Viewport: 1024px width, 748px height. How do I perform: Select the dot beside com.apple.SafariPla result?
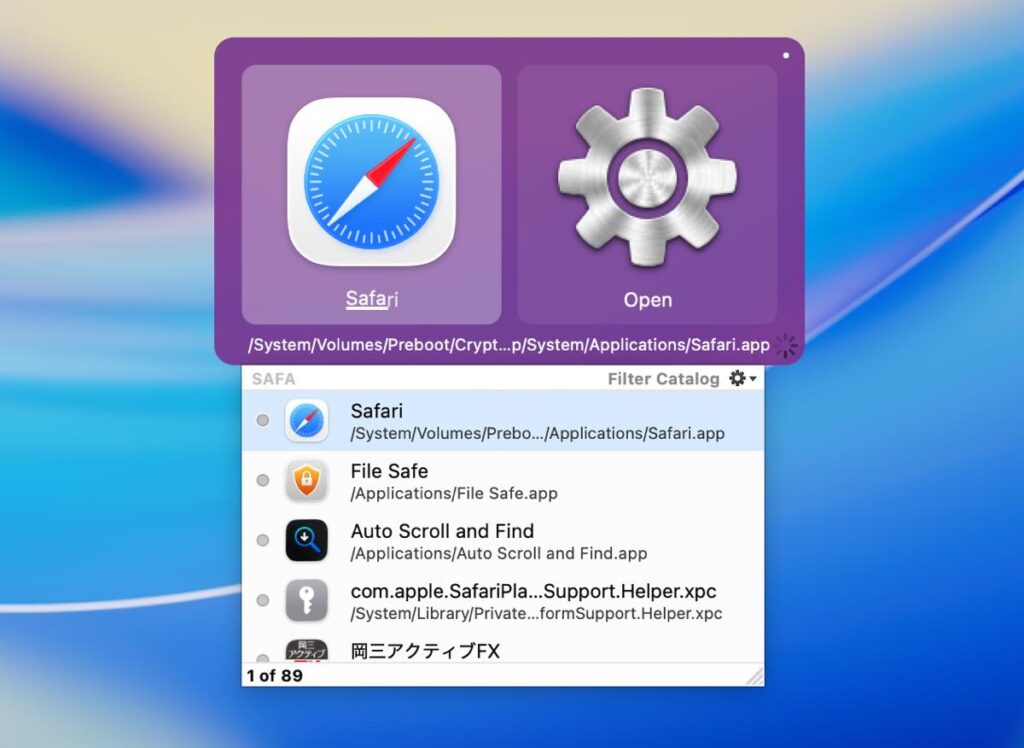point(263,601)
